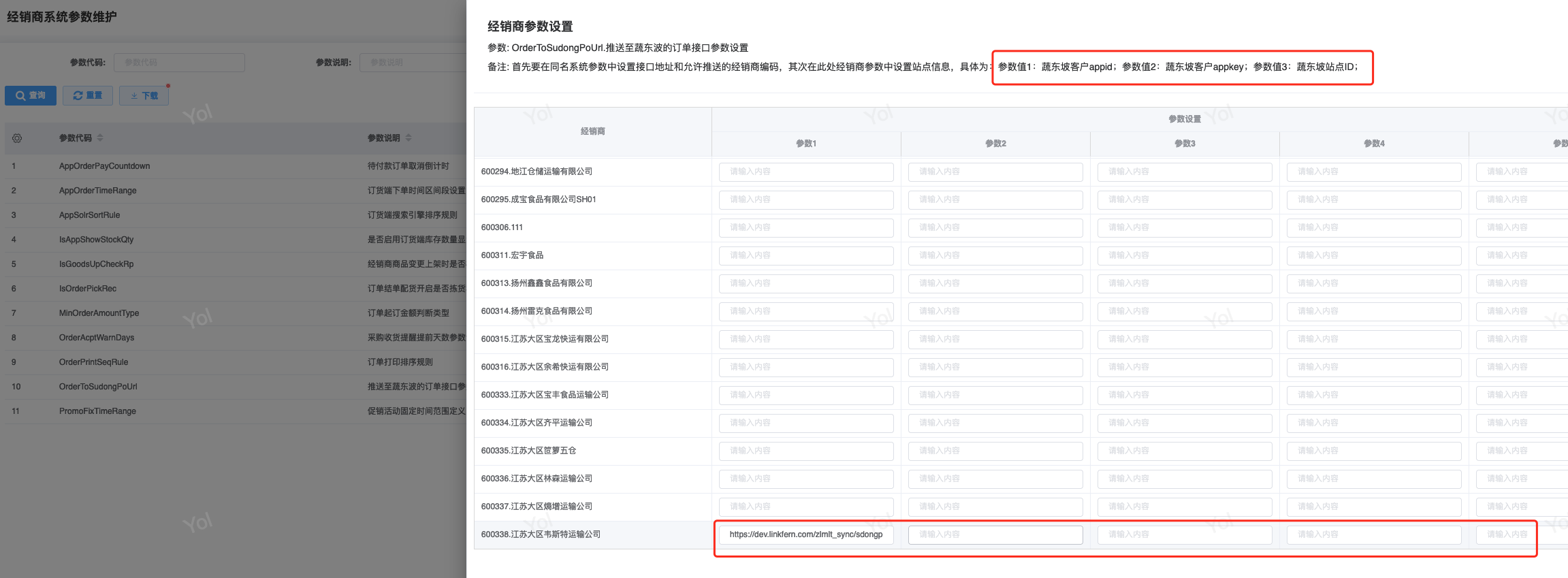Focus the 参数说明 filter input

tap(413, 63)
